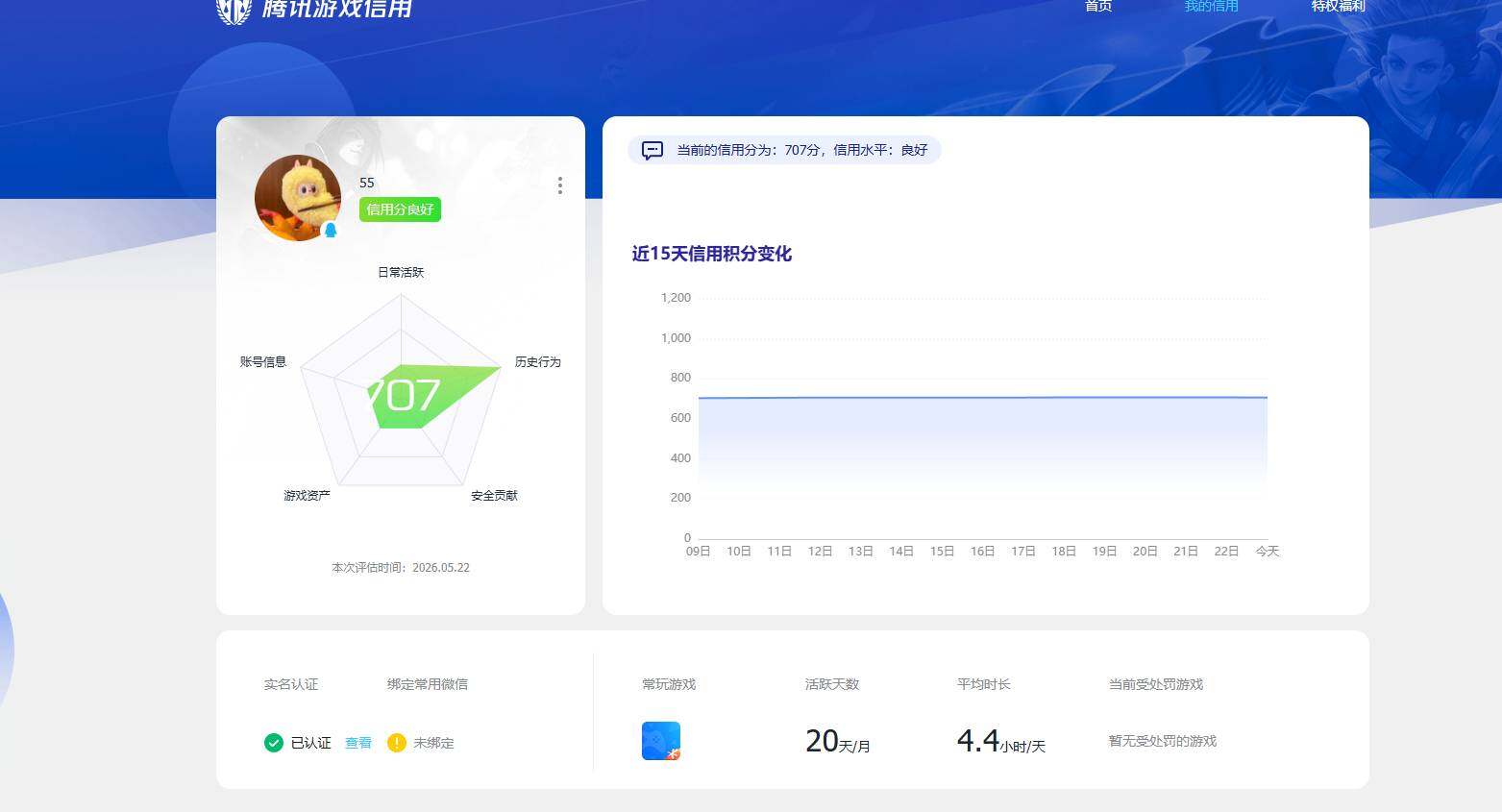Select the 安全贡献 radar label

[x=494, y=495]
